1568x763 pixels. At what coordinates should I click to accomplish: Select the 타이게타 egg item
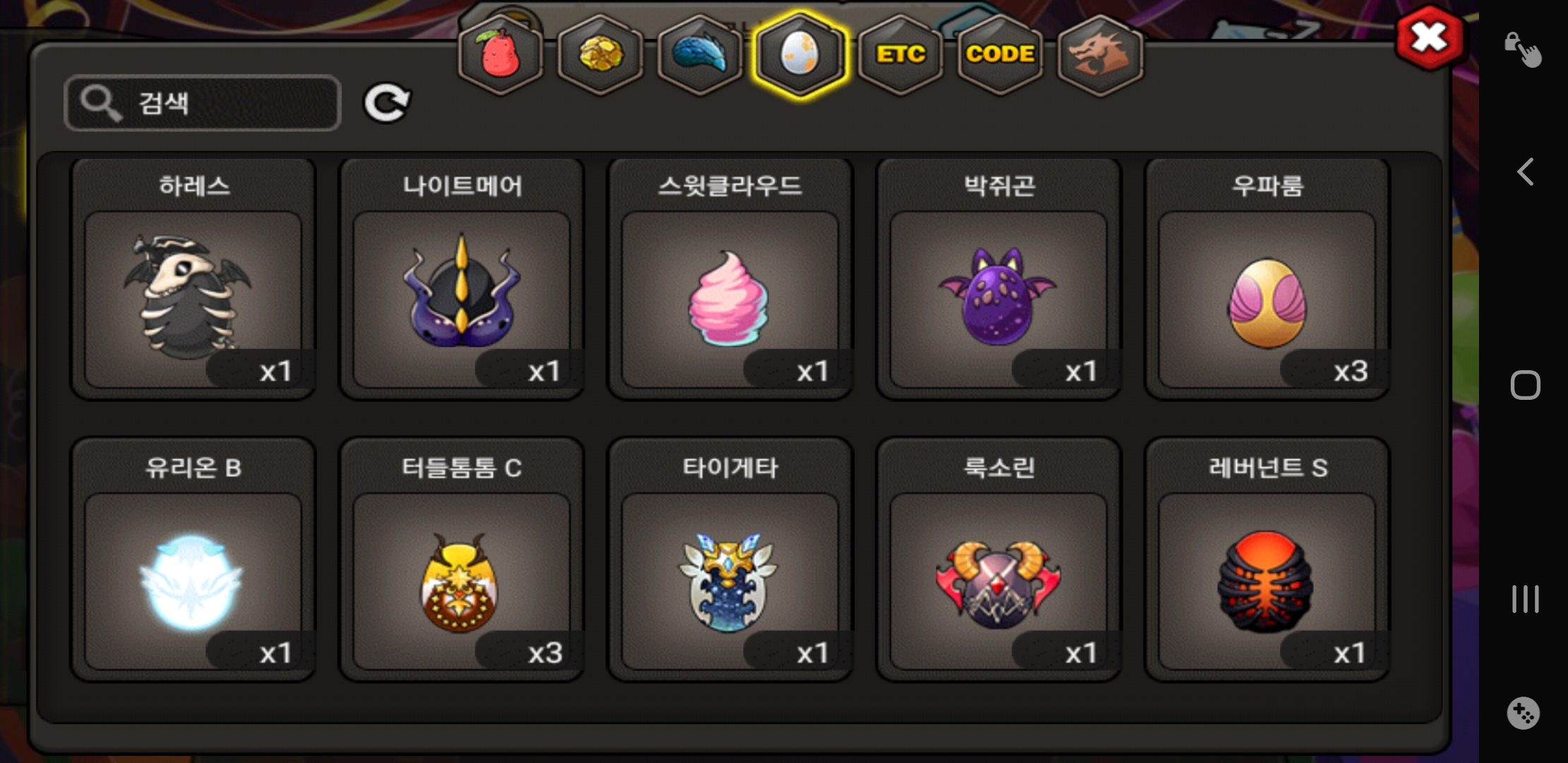(x=730, y=560)
